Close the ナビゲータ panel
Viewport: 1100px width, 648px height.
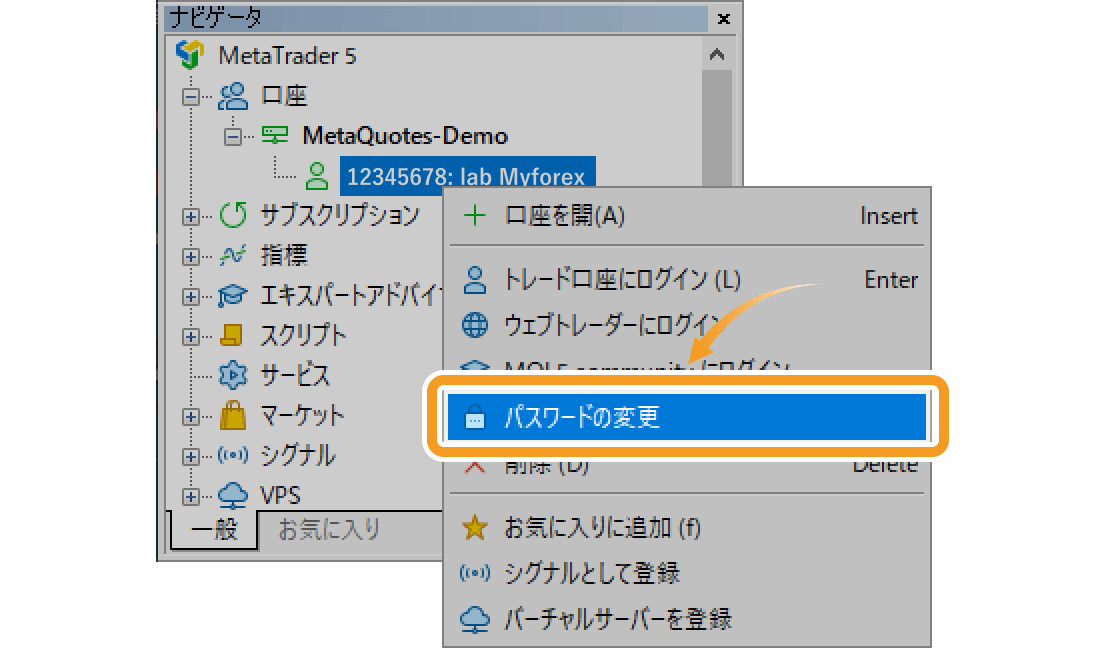(724, 19)
